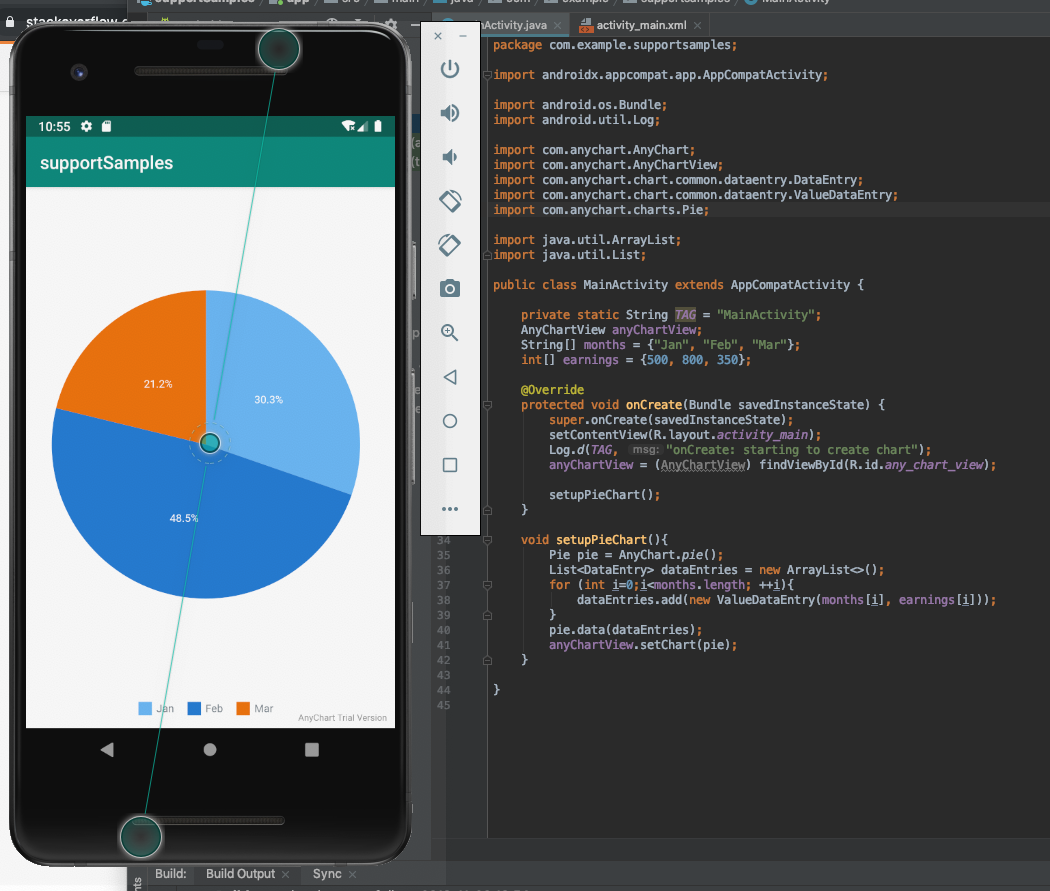Tap the phone's on-screen back button
This screenshot has width=1050, height=891.
[x=107, y=750]
